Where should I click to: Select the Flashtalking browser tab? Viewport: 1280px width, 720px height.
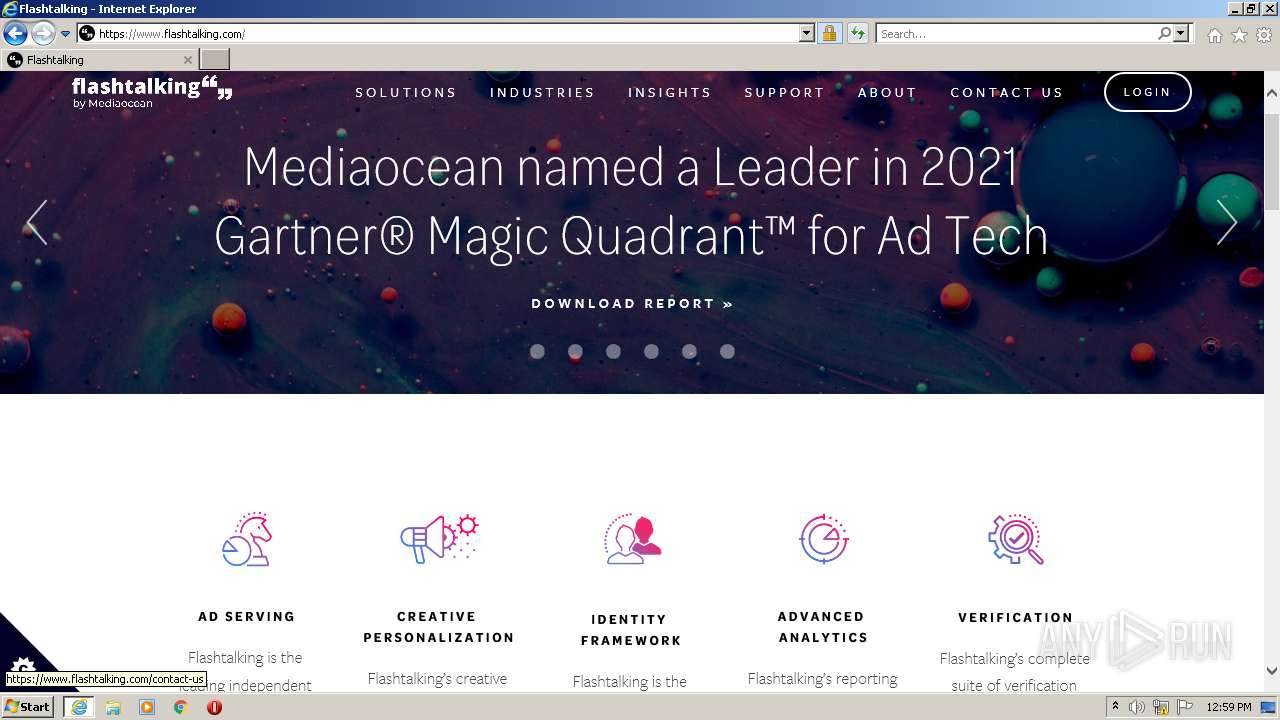point(98,60)
